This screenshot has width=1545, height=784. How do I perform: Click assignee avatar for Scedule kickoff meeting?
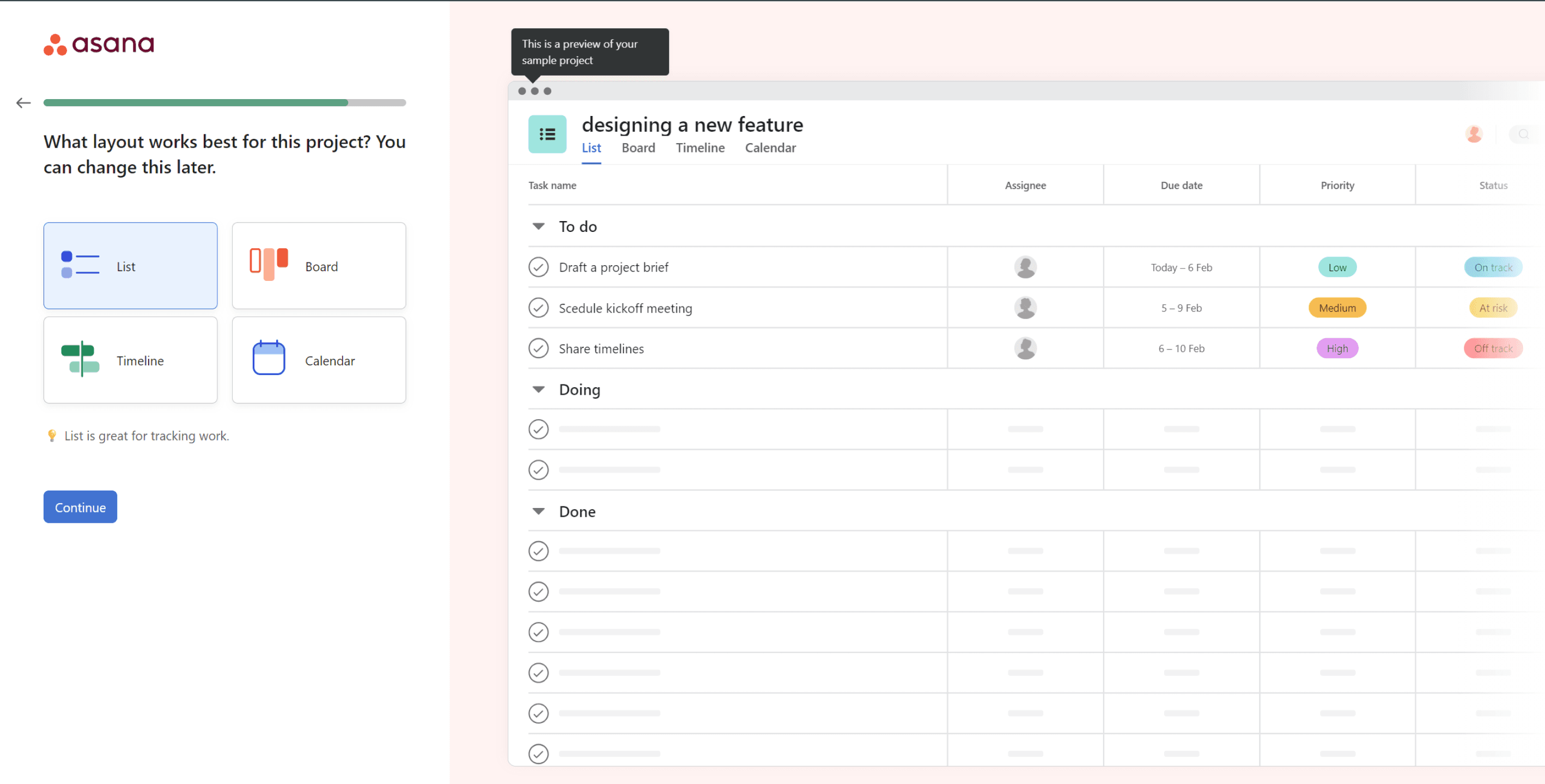tap(1024, 308)
